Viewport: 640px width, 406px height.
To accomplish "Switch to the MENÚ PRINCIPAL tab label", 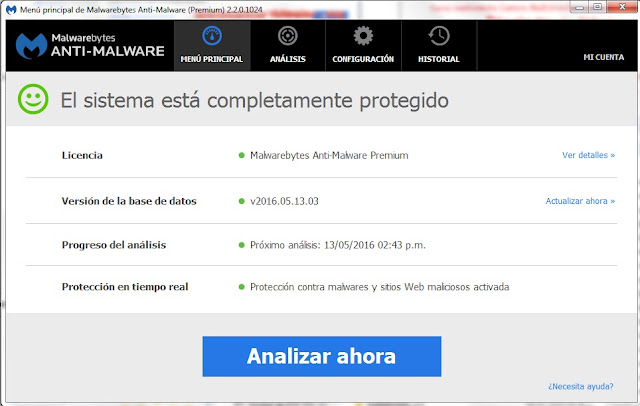I will 212,59.
